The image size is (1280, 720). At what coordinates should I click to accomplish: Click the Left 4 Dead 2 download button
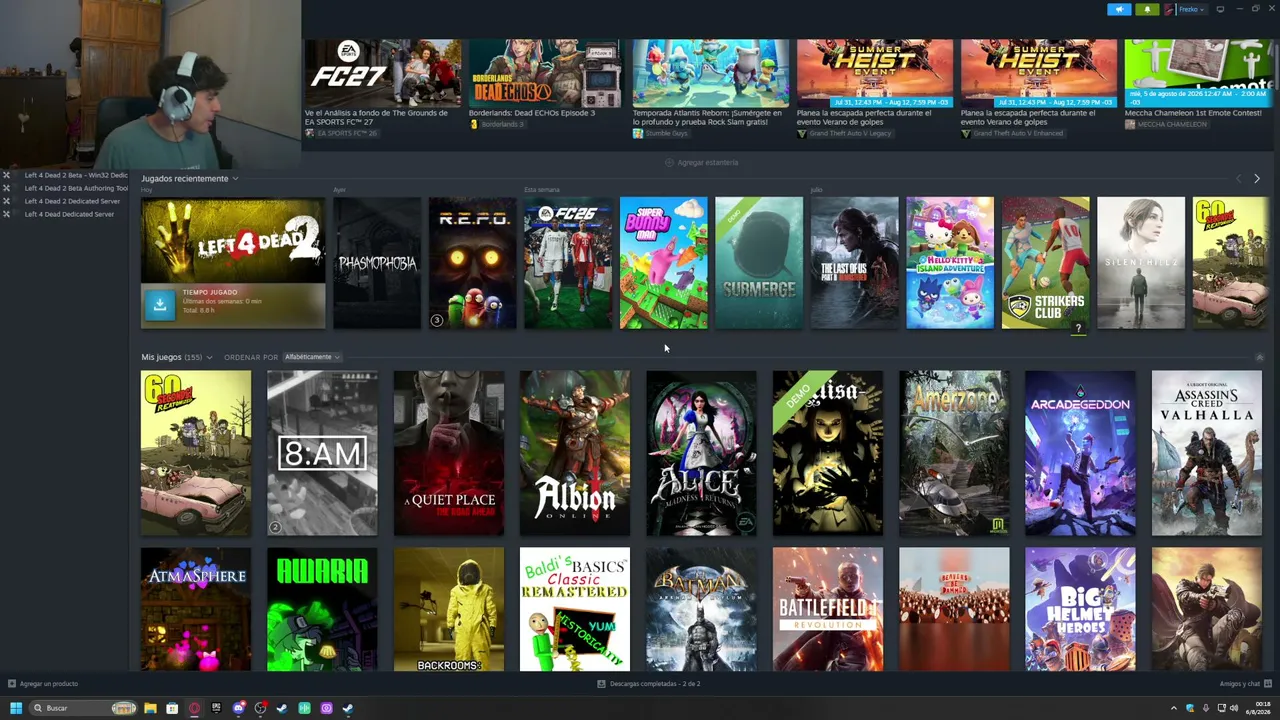(x=160, y=305)
